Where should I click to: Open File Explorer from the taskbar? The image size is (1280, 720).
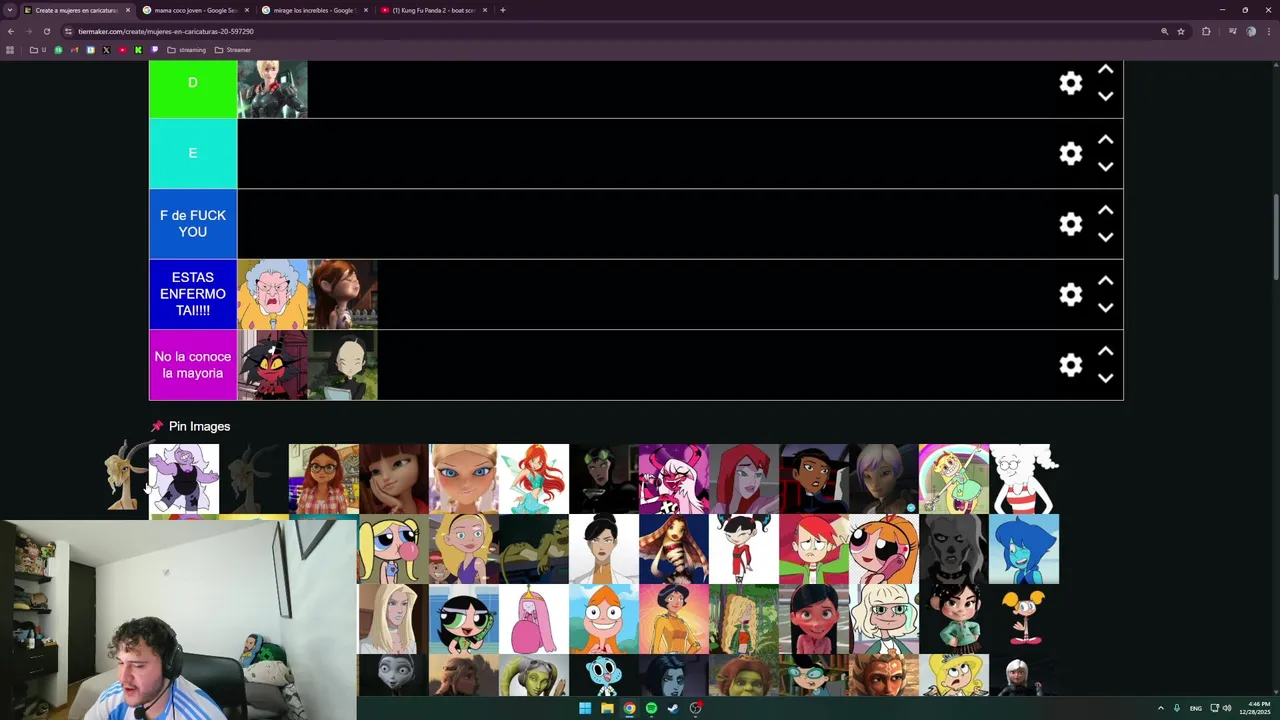click(607, 708)
